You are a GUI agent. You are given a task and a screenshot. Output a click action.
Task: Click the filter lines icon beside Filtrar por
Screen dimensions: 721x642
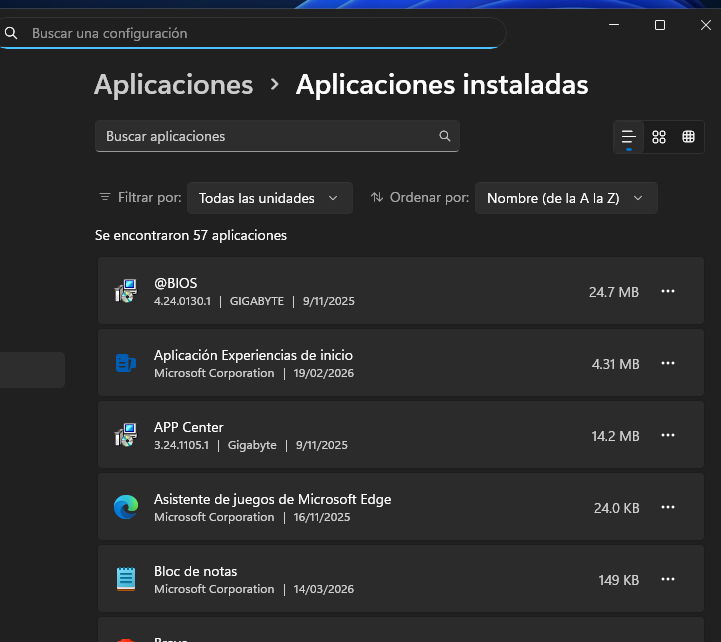tap(105, 197)
